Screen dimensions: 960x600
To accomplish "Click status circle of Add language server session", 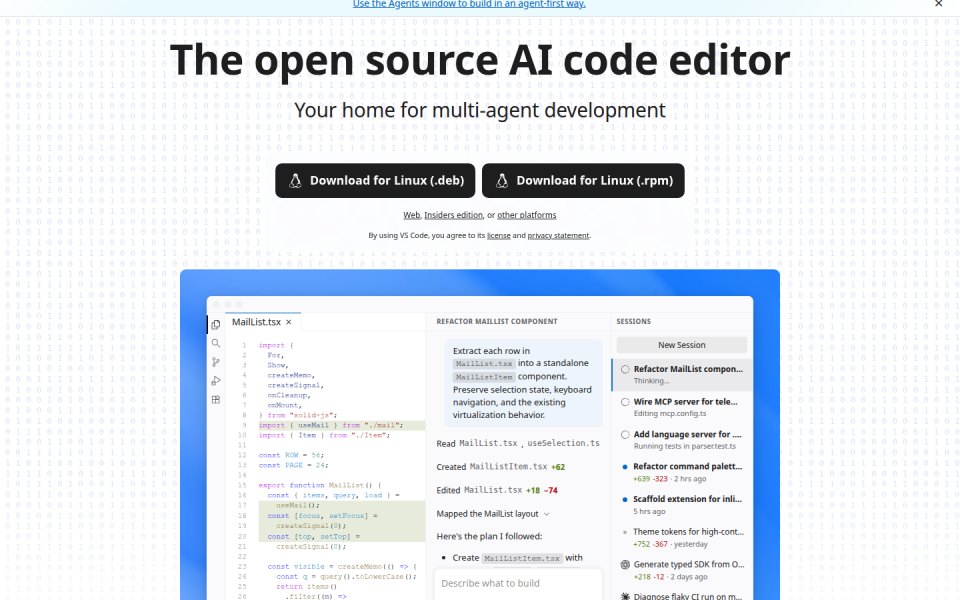I will point(625,435).
